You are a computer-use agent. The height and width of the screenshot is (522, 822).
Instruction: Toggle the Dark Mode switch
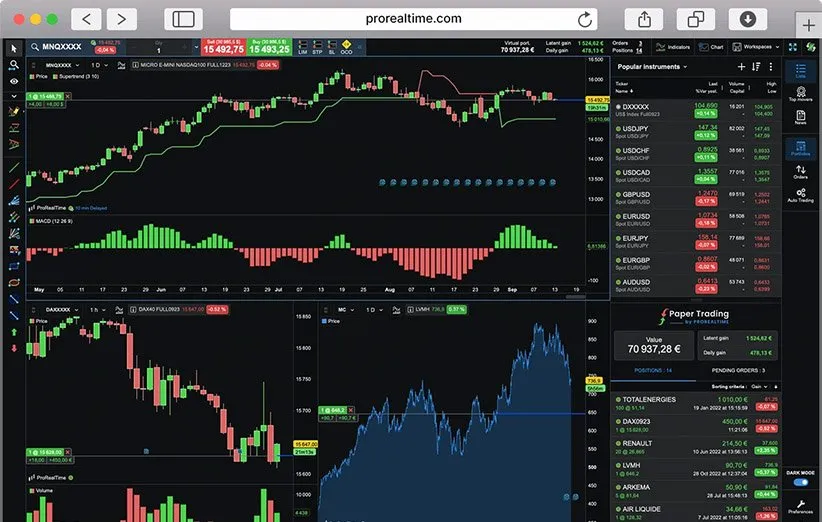point(800,482)
